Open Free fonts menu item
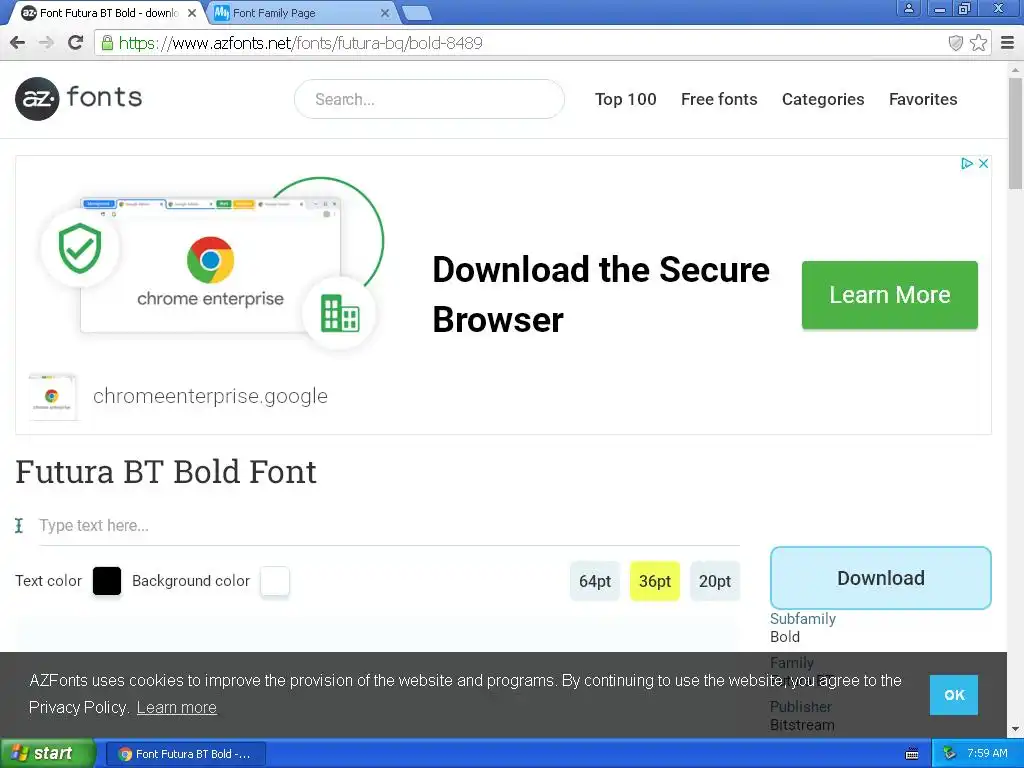Viewport: 1024px width, 768px height. click(719, 99)
